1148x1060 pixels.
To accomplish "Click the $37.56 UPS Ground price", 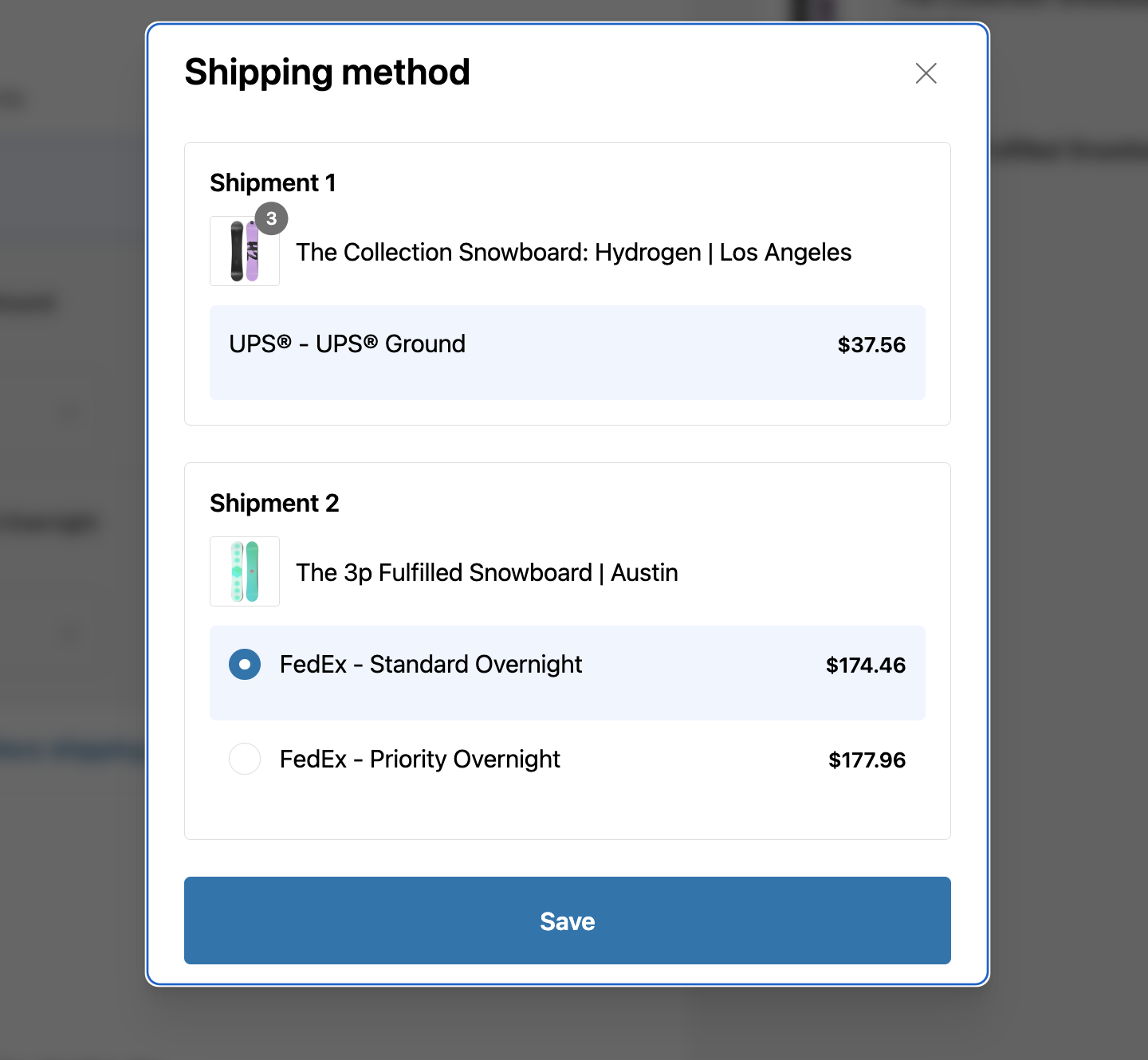I will [x=871, y=345].
